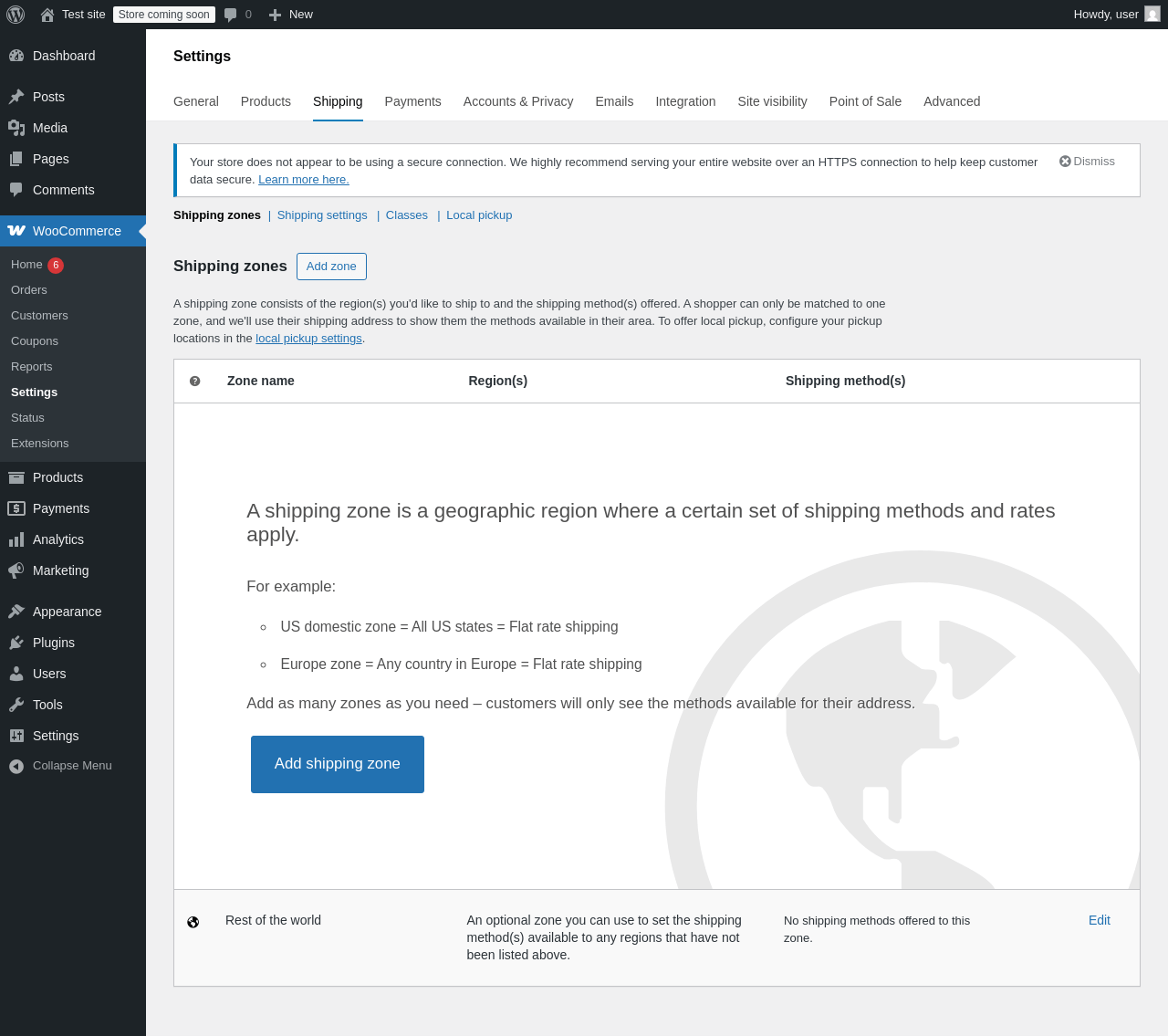Click the Zone name column header

click(x=261, y=381)
